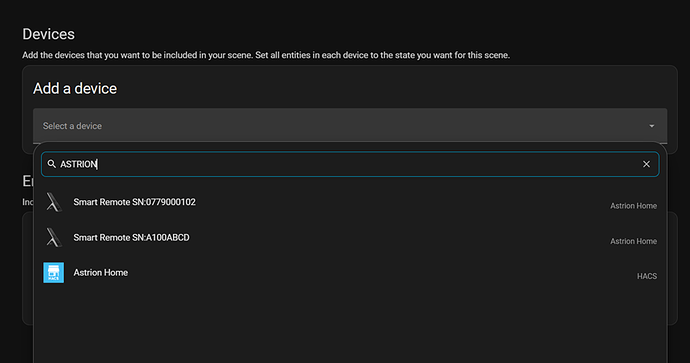This screenshot has width=690, height=363.
Task: Clear the device search with the X icon
Action: [x=646, y=164]
